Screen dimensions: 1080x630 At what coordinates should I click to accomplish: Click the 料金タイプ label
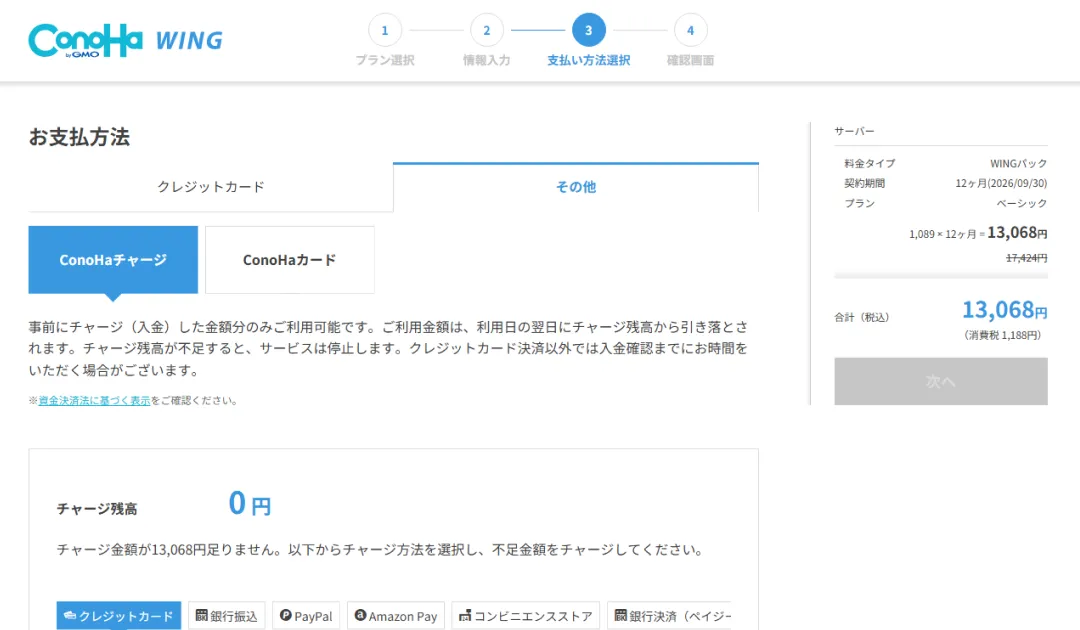869,163
